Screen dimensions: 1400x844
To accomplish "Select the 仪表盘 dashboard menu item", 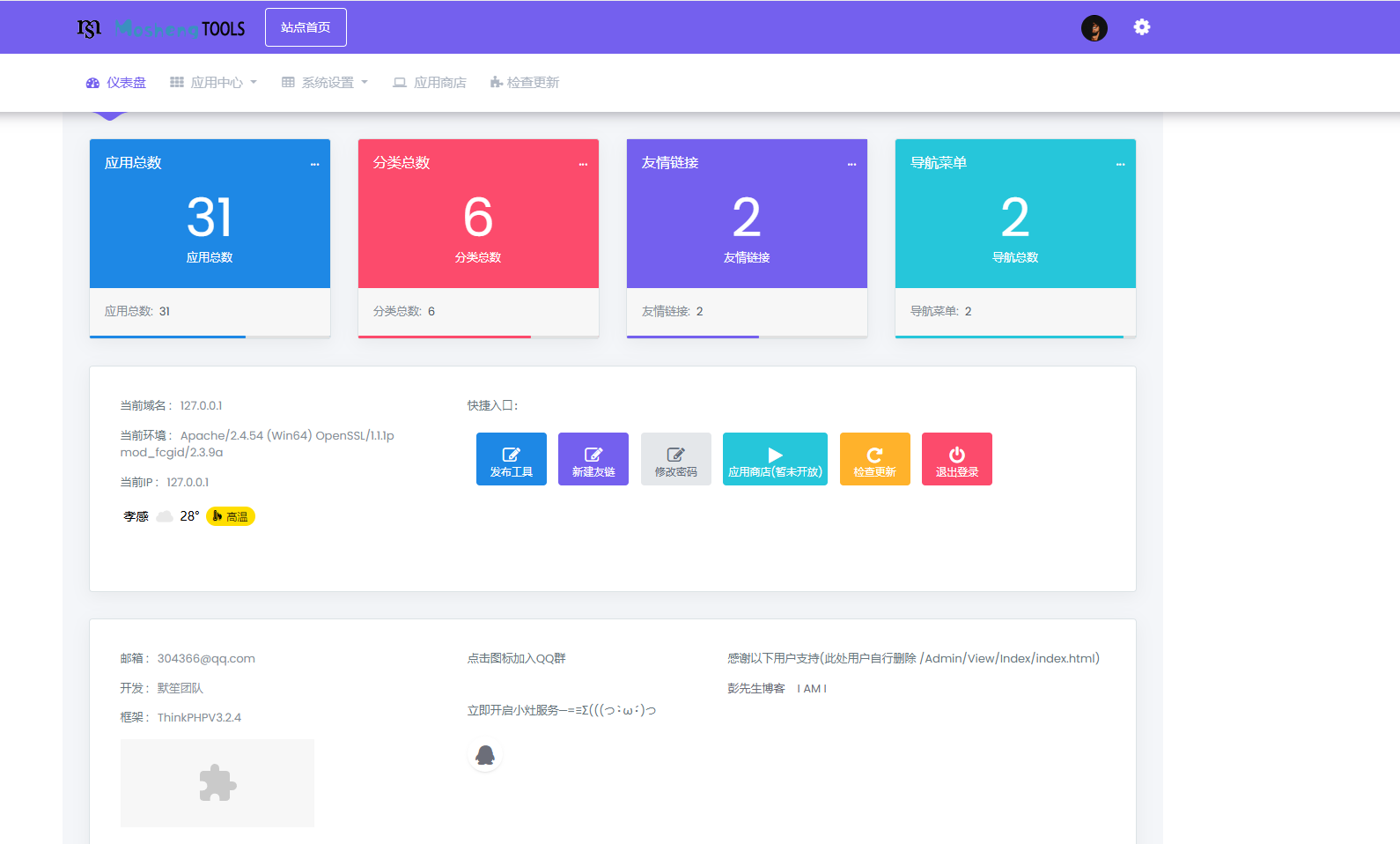I will click(116, 83).
